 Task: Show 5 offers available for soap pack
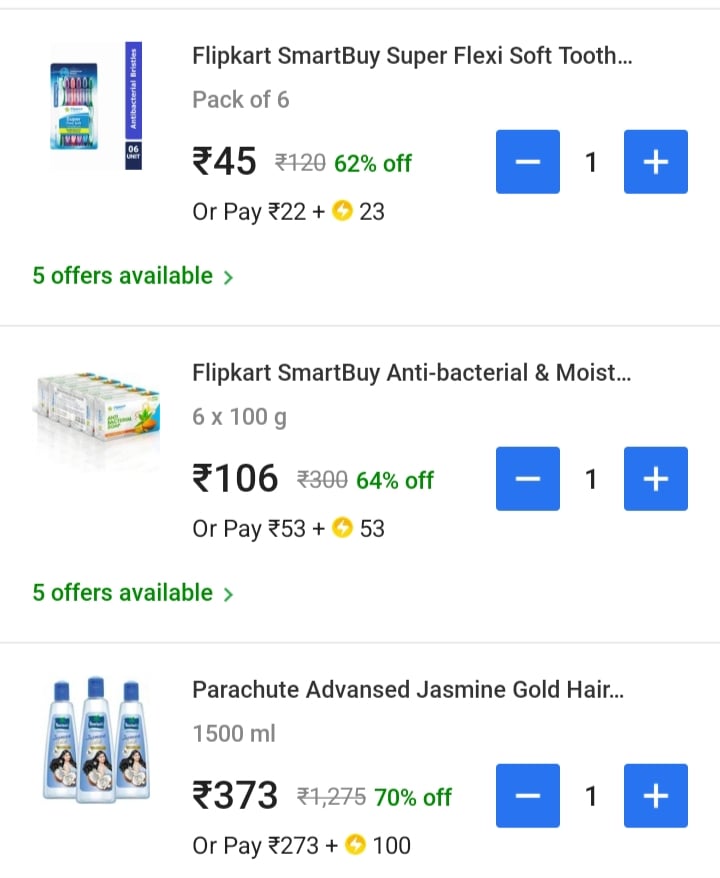(x=123, y=593)
